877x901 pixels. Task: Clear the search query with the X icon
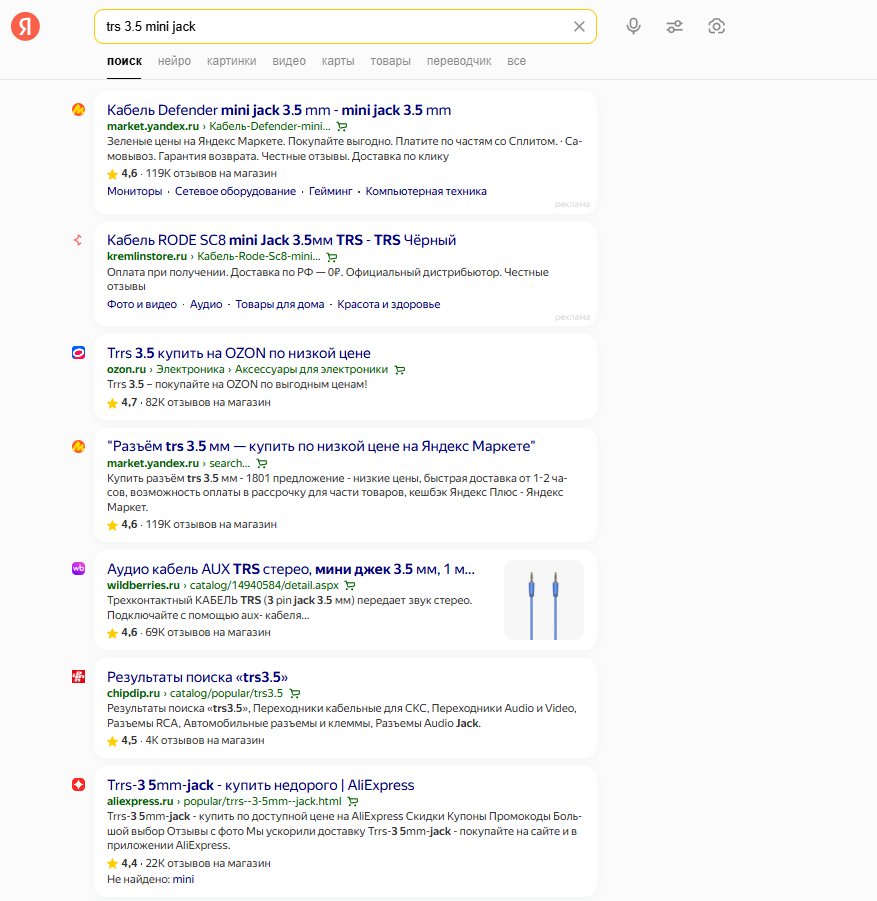coord(579,26)
